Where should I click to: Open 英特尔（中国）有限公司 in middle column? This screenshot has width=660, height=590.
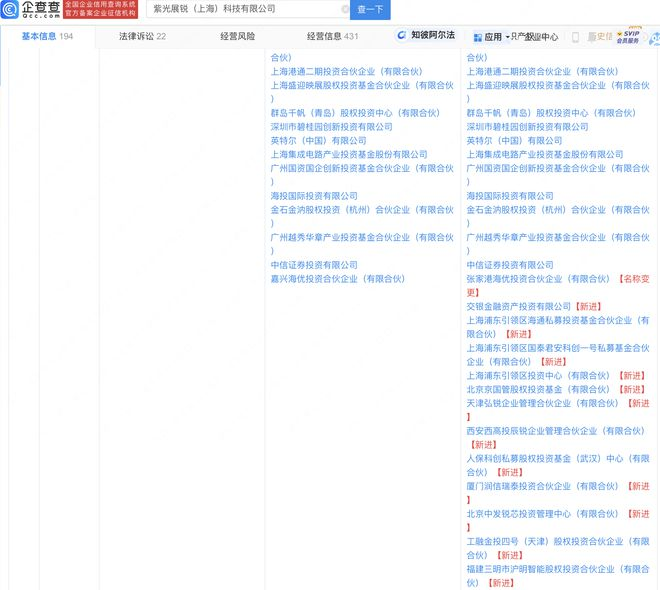318,141
